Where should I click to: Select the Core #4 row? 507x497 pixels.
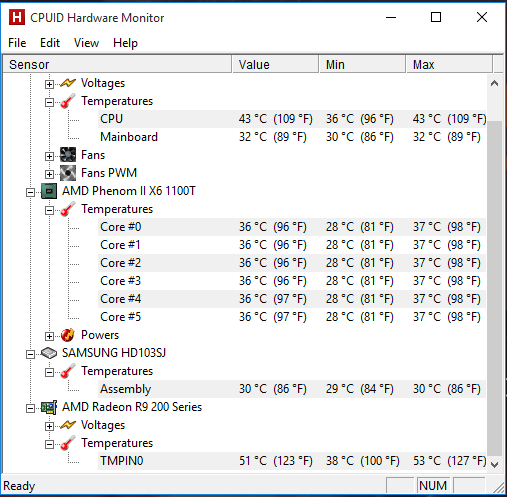(292, 299)
